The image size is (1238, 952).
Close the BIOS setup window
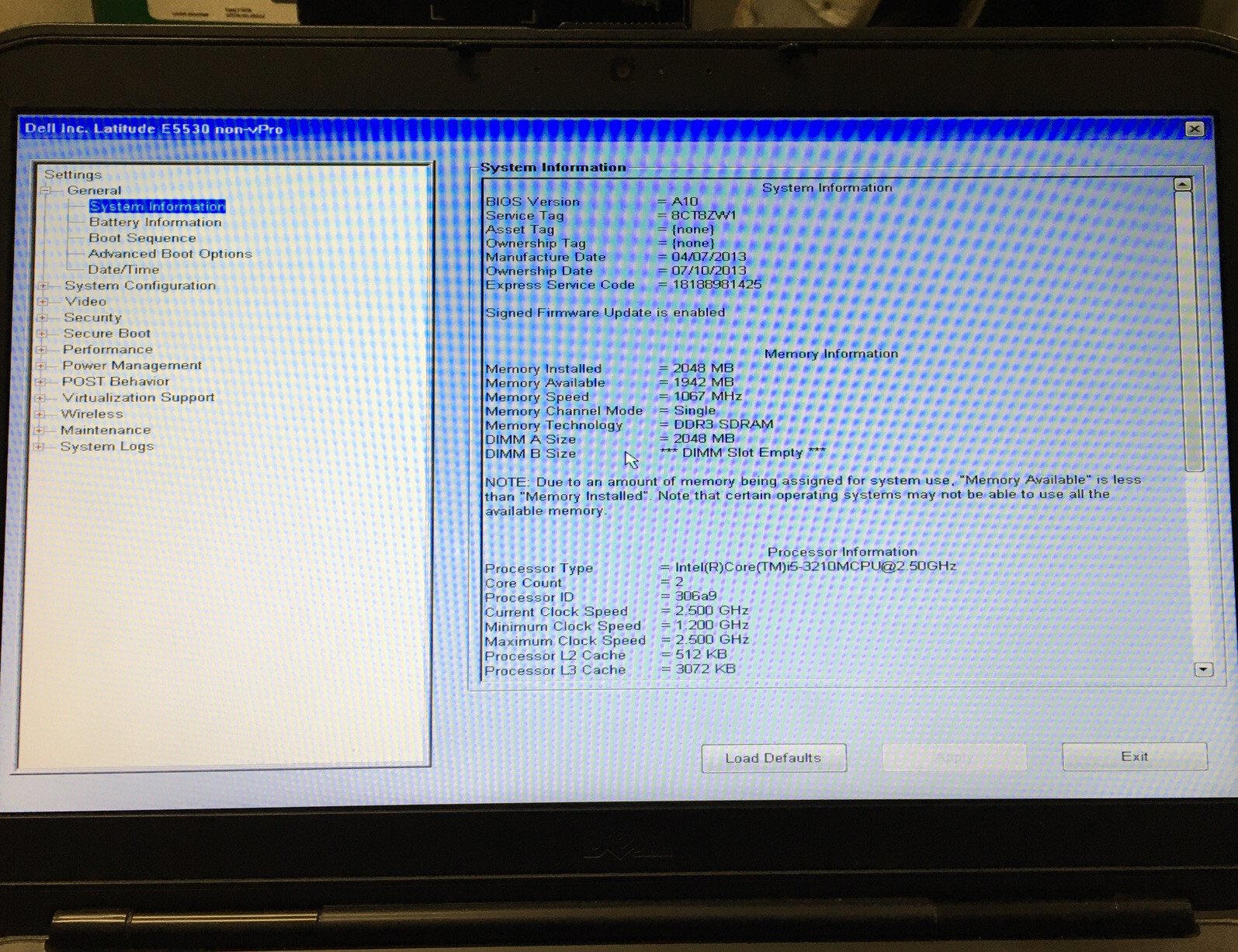point(1195,129)
